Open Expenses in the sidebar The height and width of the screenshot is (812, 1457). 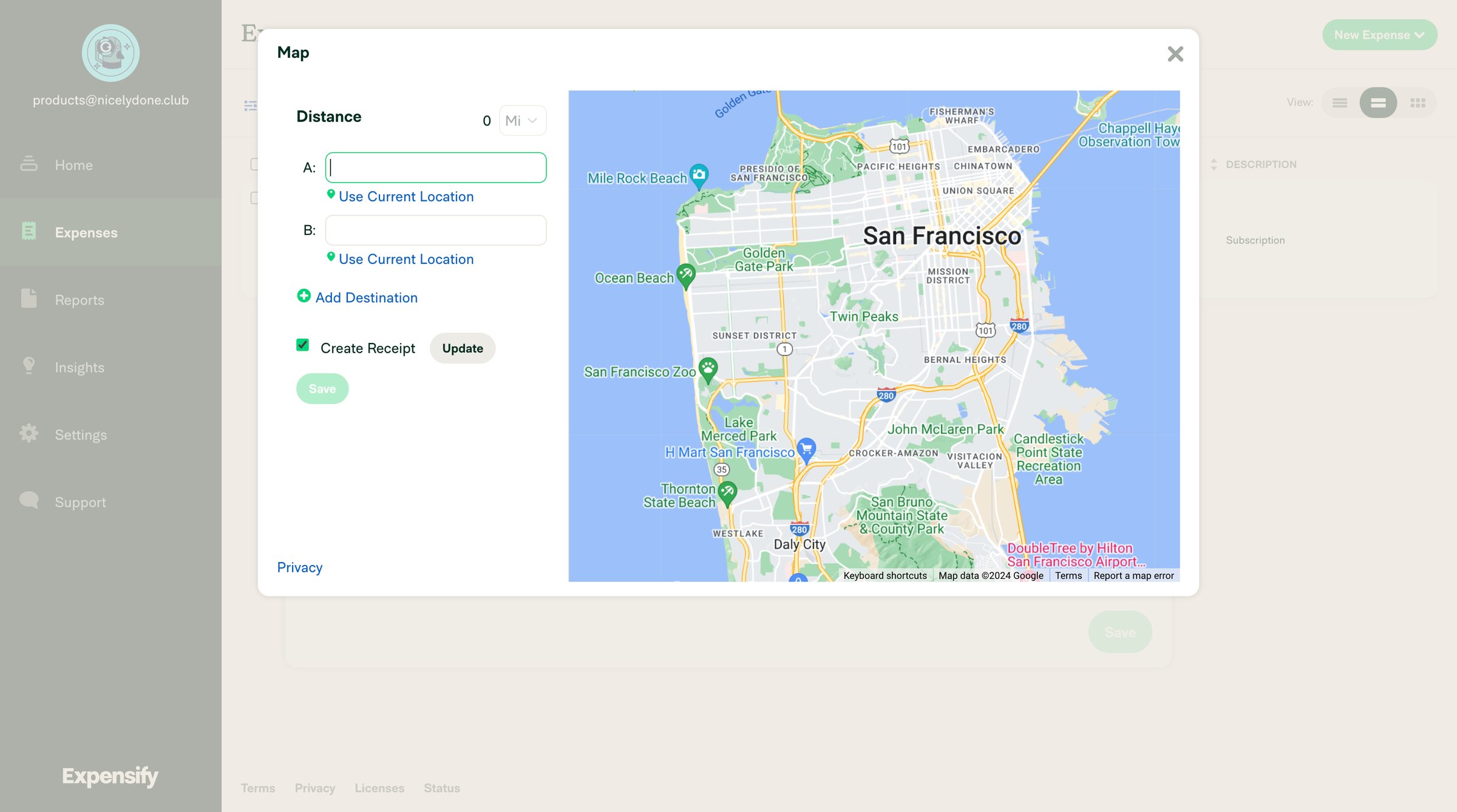pos(110,232)
